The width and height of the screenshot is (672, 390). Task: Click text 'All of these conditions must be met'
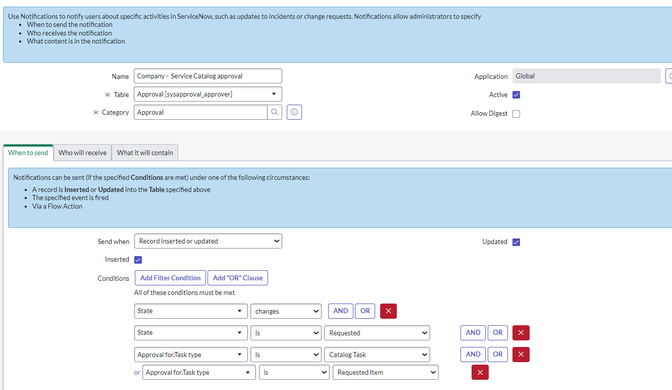[x=184, y=293]
